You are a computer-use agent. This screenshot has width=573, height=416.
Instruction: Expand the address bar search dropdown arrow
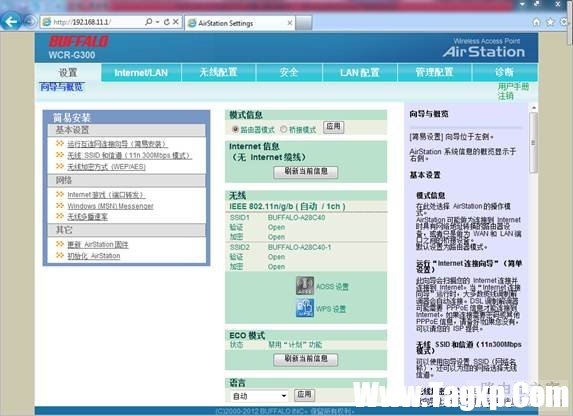point(158,22)
